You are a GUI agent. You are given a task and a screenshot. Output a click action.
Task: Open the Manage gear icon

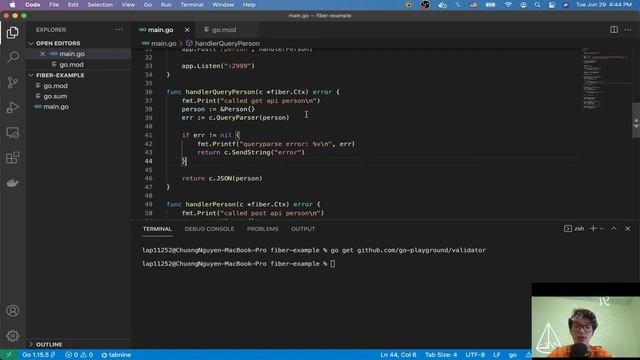point(13,336)
